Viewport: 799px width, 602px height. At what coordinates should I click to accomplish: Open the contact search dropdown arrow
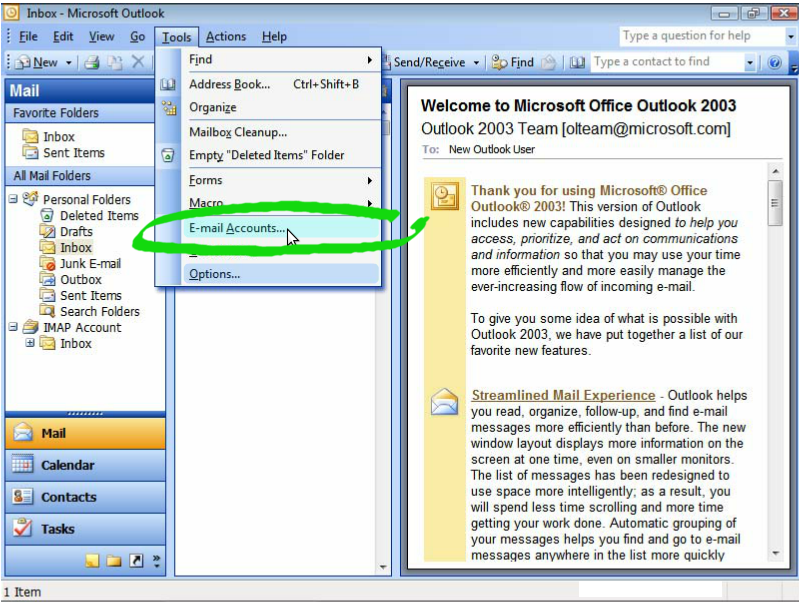pos(750,62)
